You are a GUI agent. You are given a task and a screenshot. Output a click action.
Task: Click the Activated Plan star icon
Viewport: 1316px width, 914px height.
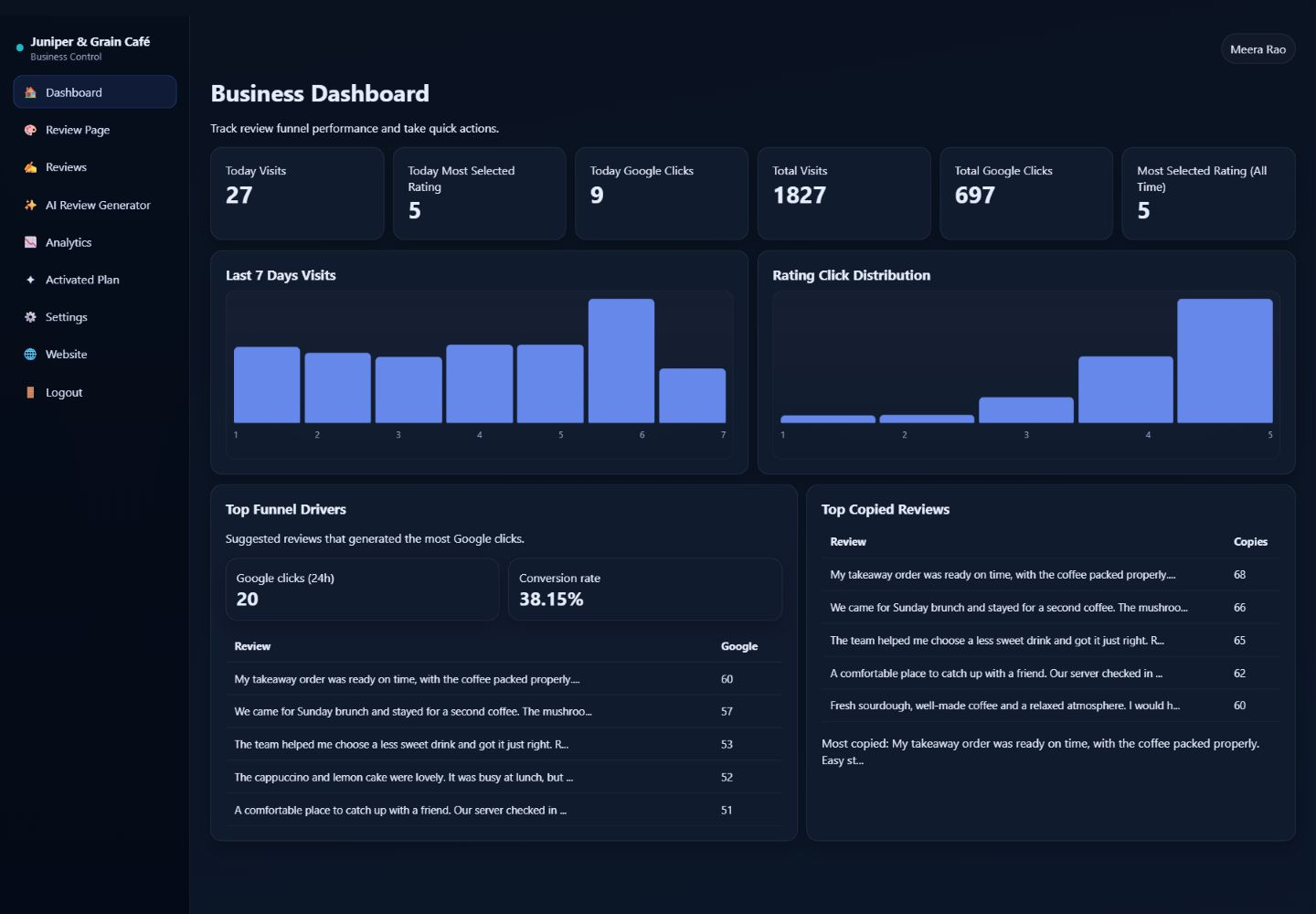30,280
